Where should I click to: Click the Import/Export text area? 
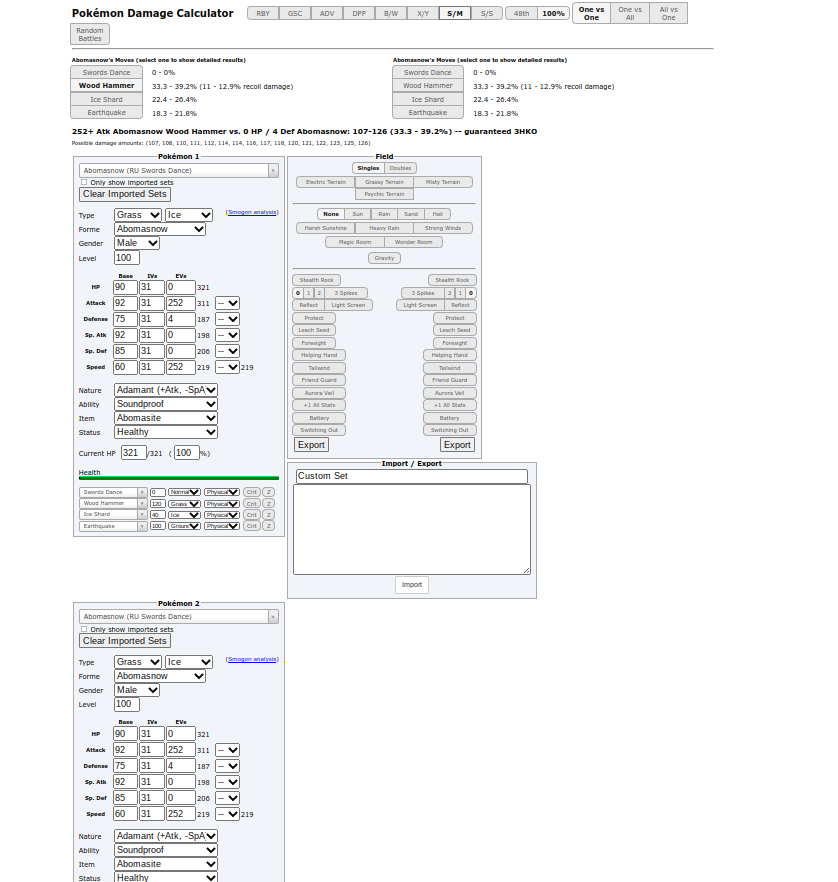[x=412, y=530]
